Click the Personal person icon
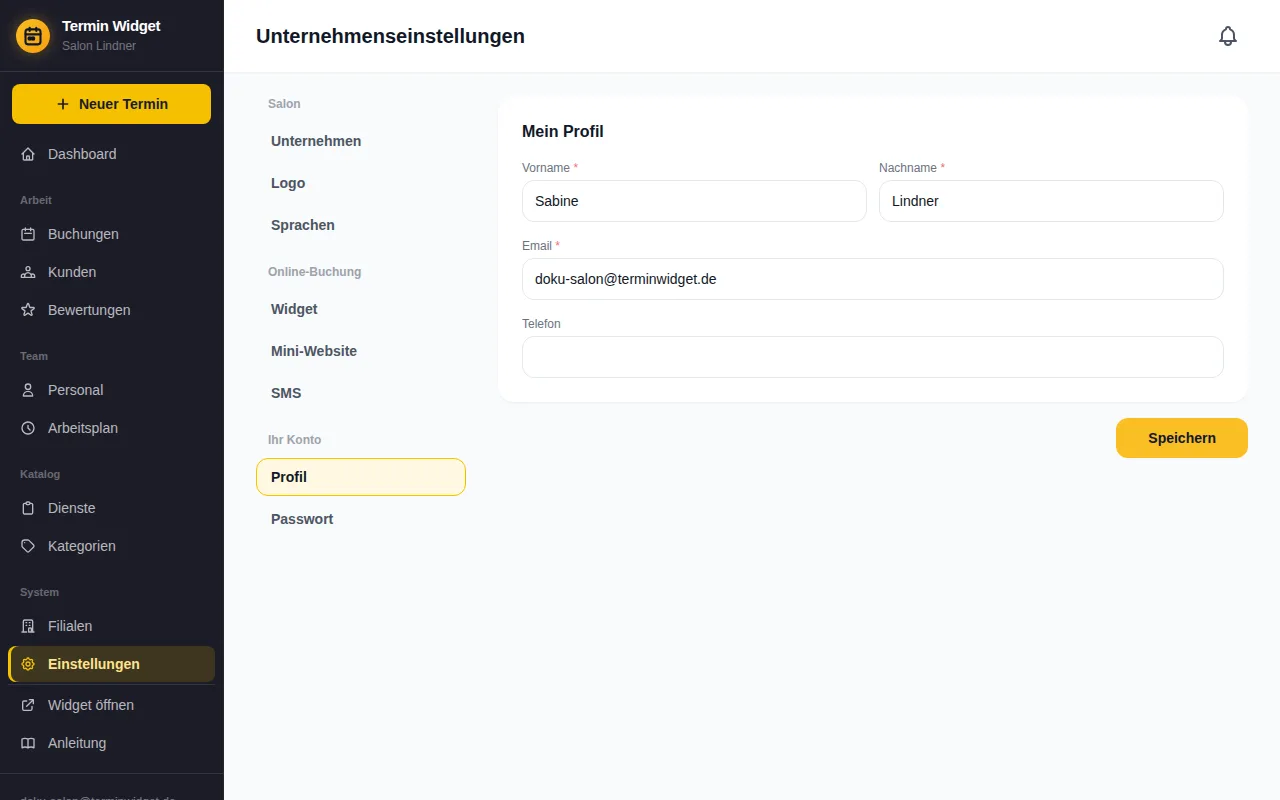 (x=28, y=390)
